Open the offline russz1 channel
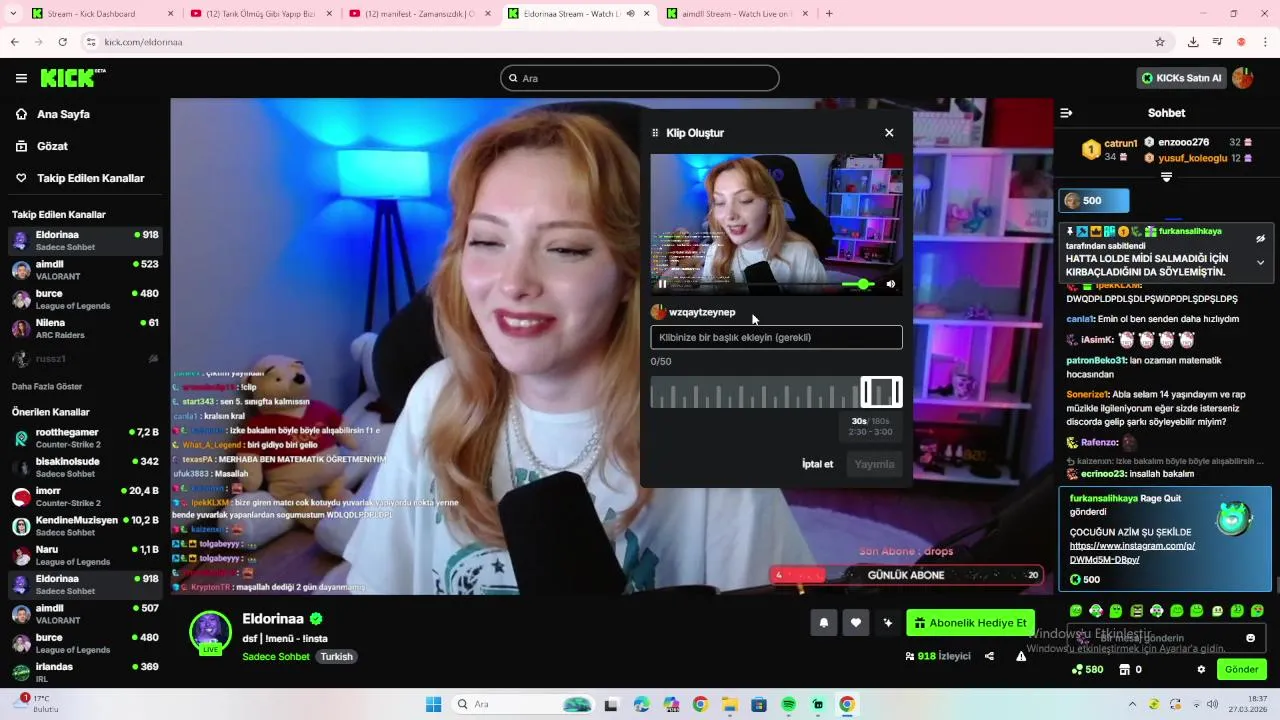1280x720 pixels. pos(85,358)
